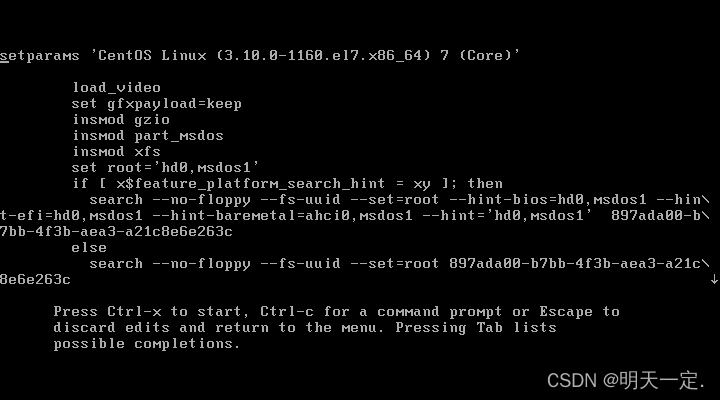Viewport: 720px width, 400px height.
Task: Click the 7bb-4f3b-aea3-a21c8e6e263c UUID line
Action: coord(116,232)
